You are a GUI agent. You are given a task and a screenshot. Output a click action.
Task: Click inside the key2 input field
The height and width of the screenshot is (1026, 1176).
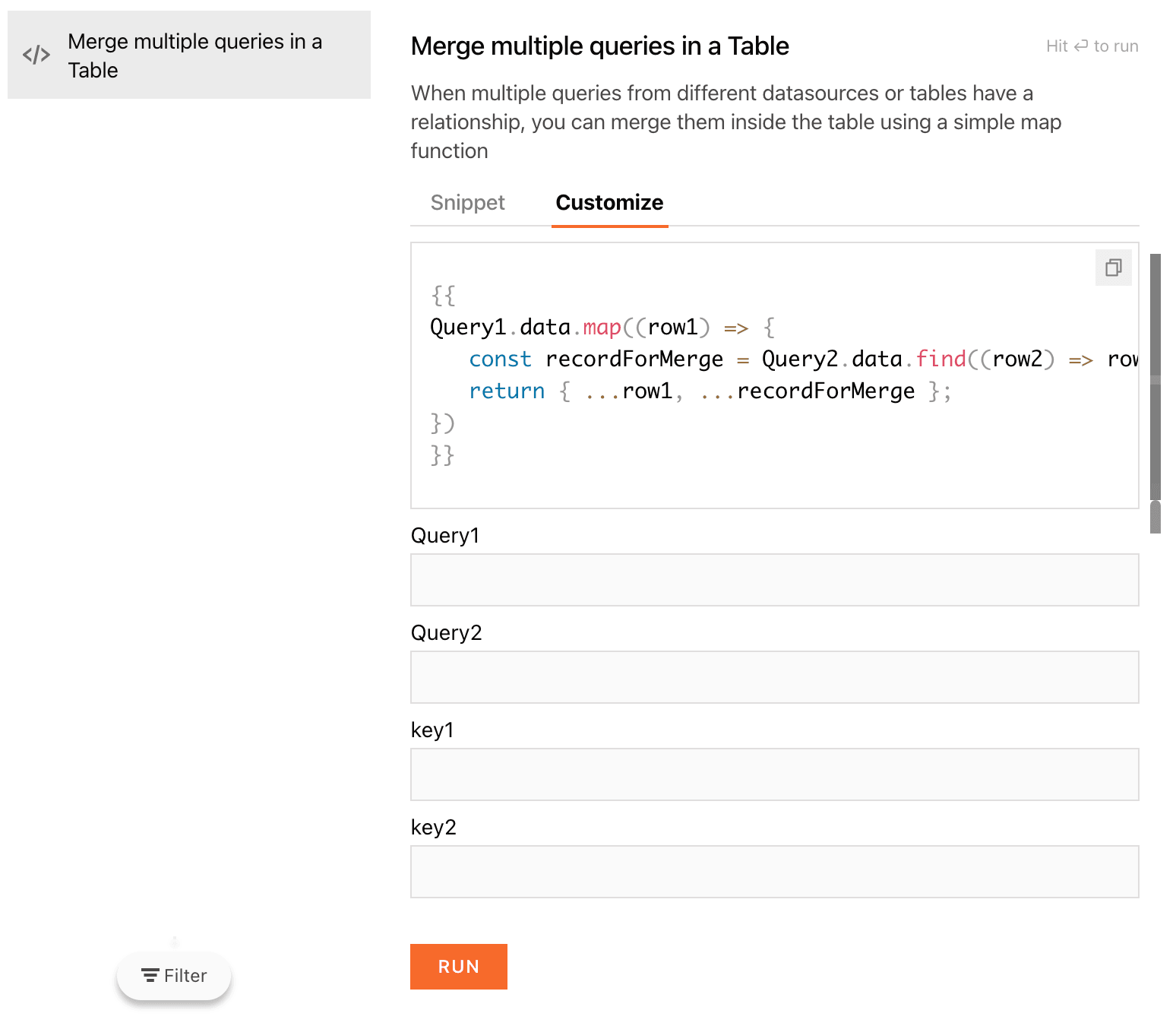(774, 872)
